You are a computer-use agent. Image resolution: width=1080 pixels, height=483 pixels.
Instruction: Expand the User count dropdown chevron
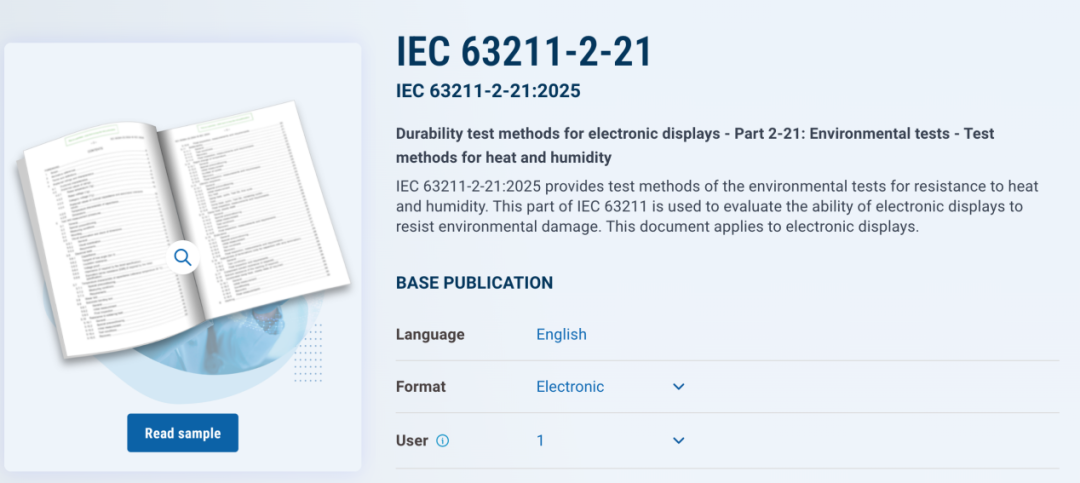(x=678, y=440)
